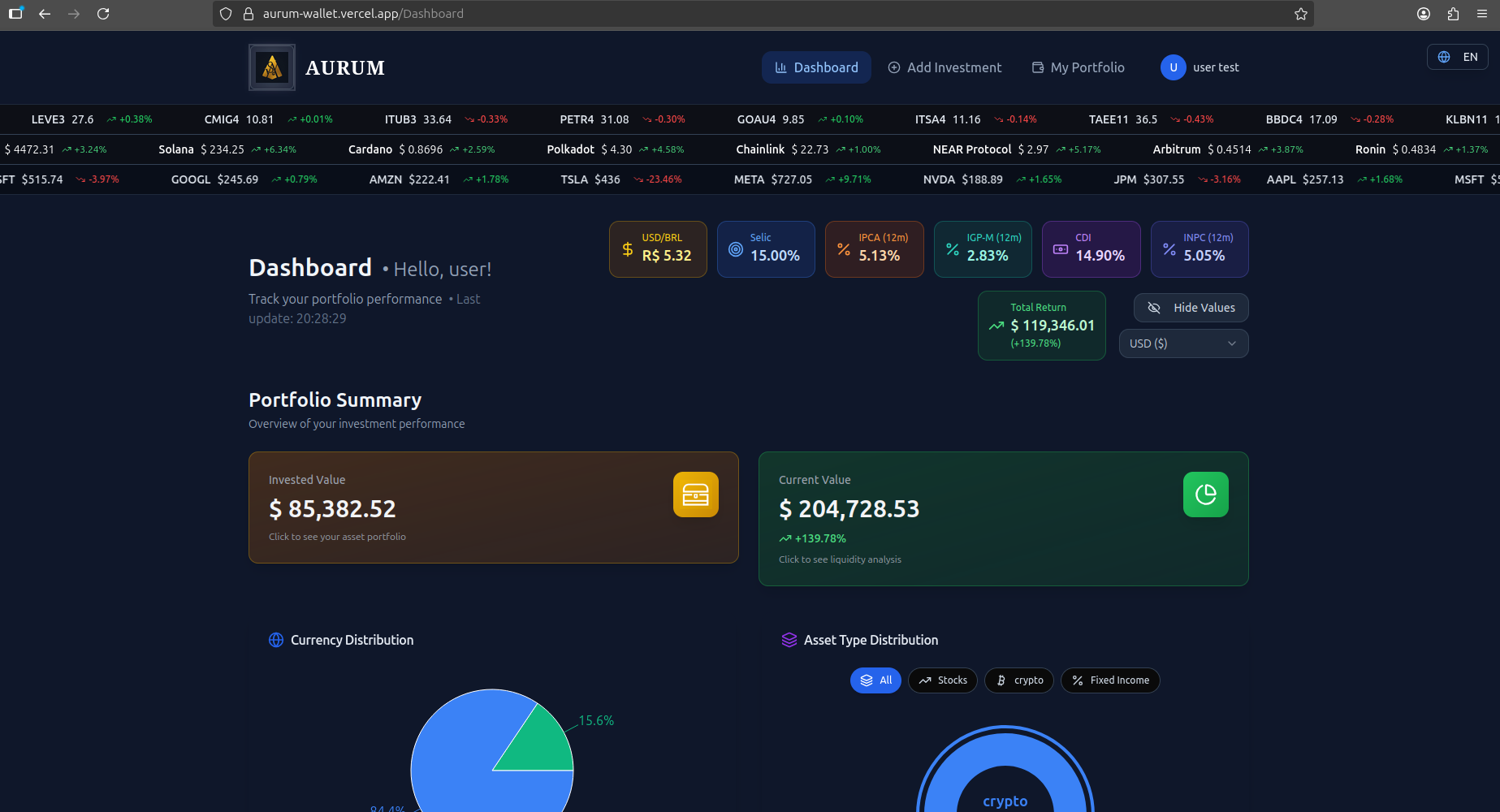Filter asset distribution by crypto
The image size is (1500, 812).
pos(1018,680)
